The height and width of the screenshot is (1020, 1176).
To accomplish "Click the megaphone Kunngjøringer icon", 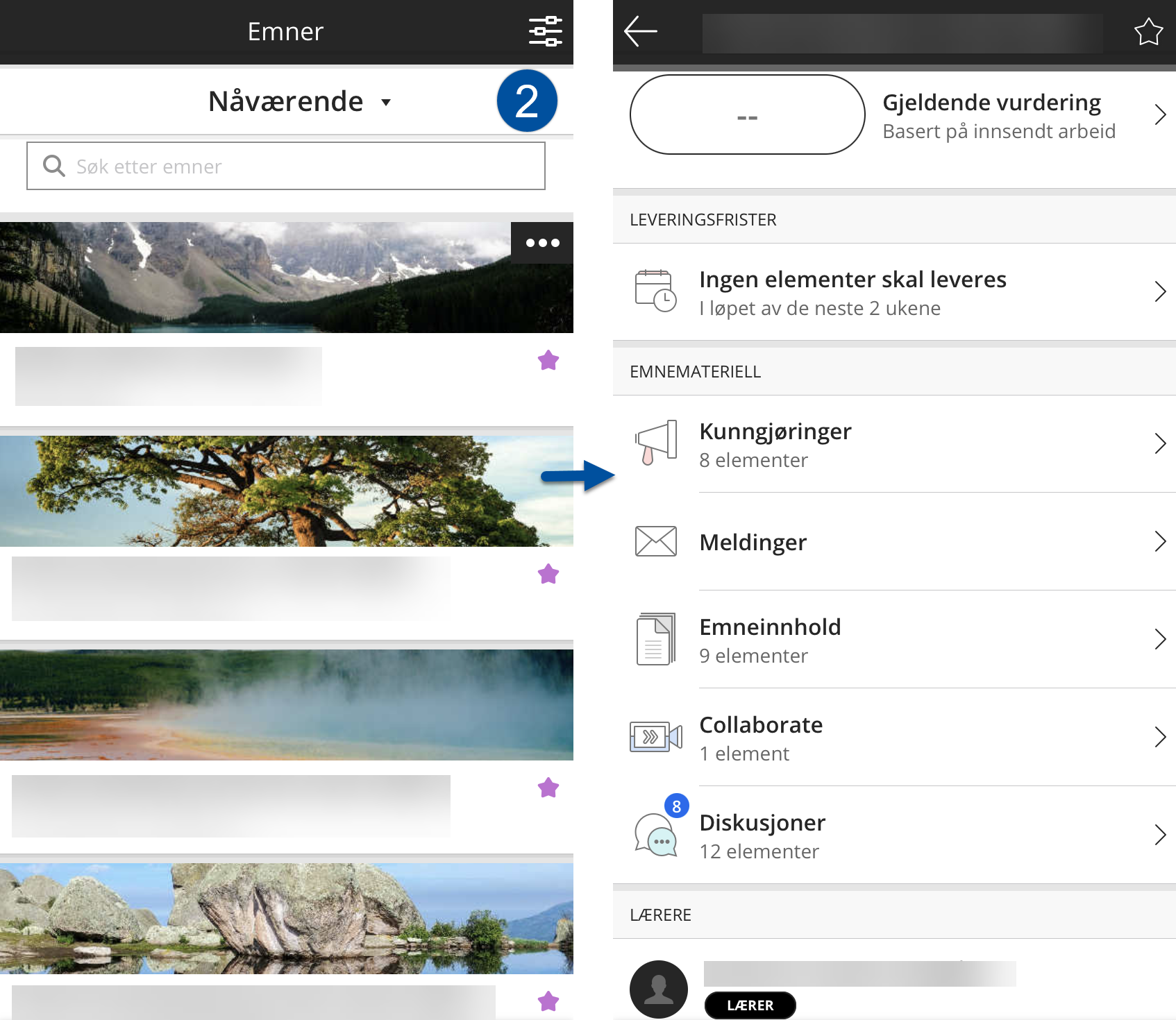I will (655, 443).
